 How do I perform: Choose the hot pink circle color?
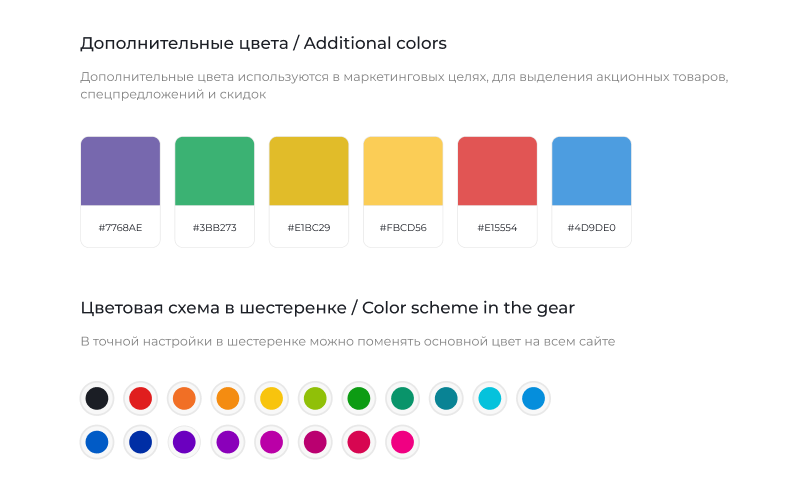pyautogui.click(x=402, y=442)
